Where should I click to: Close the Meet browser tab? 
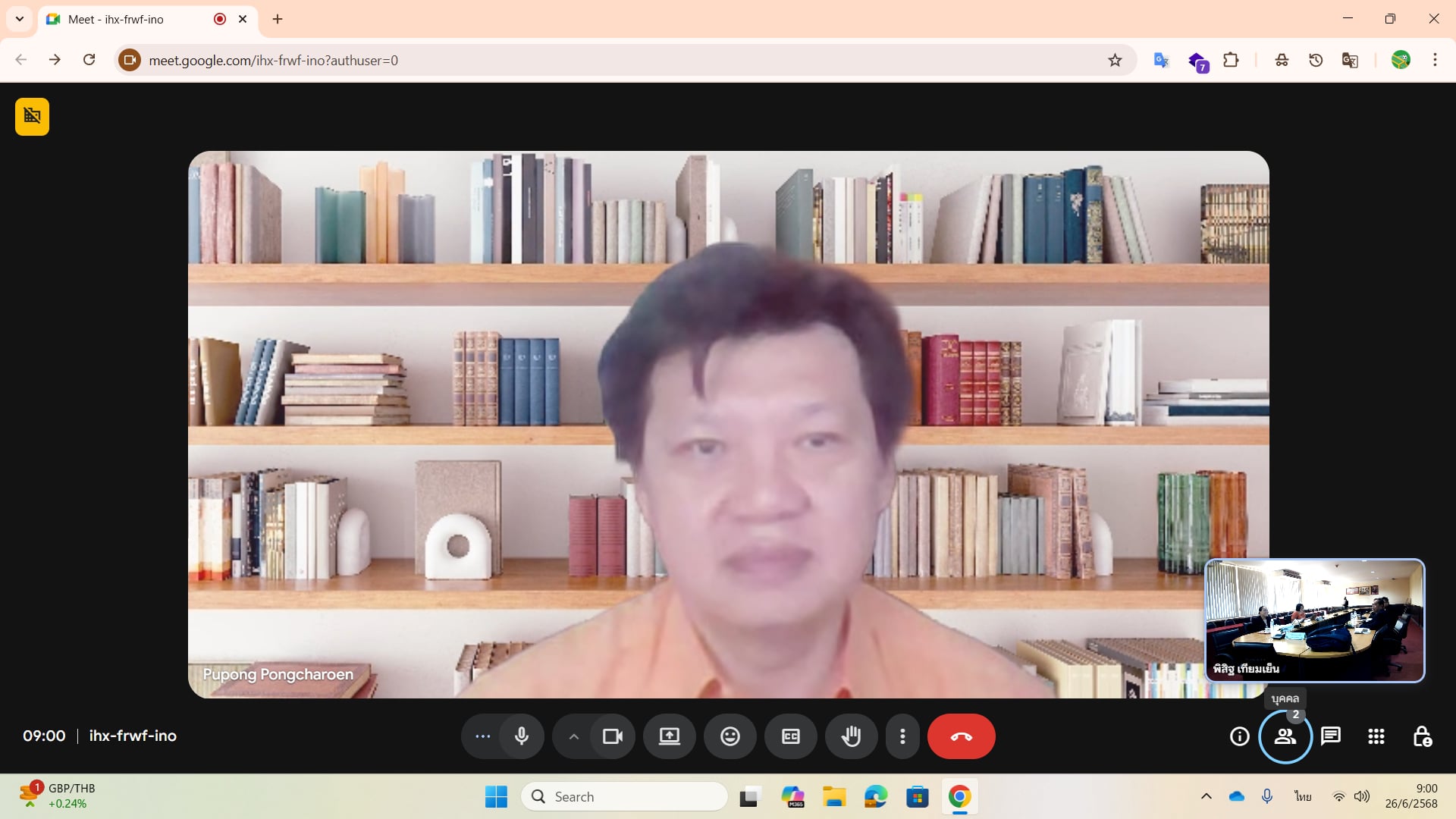pyautogui.click(x=243, y=19)
